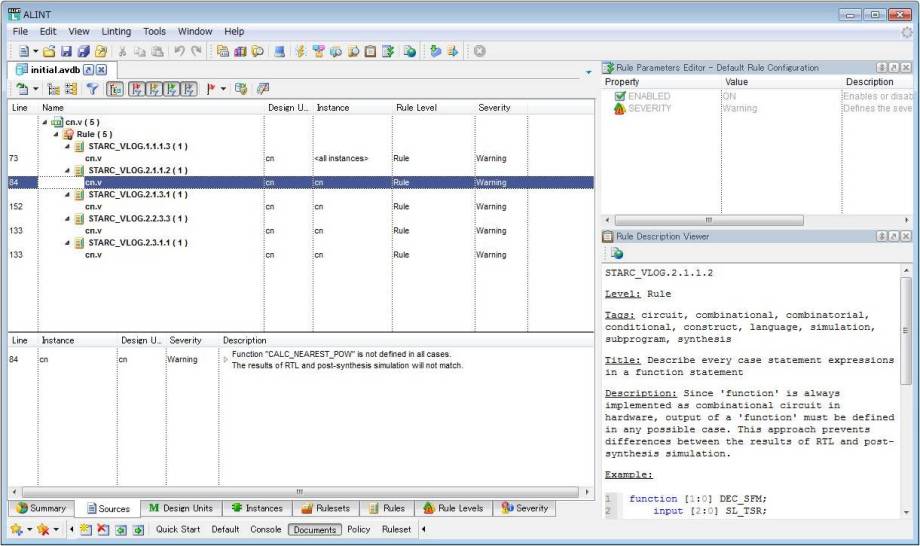Switch to the Design Units tab
Viewport: 920px width, 546px height.
tap(181, 508)
